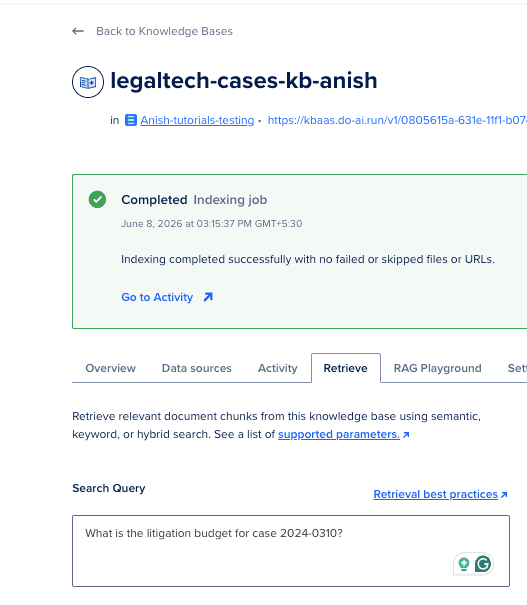Screen dimensions: 527x605
Task: Click the green lightbulb suggestion icon
Action: point(464,564)
